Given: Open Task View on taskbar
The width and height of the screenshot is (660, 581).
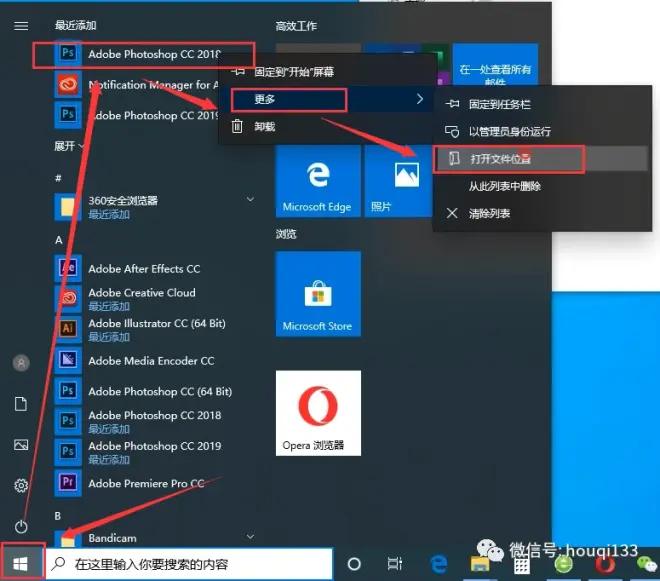Looking at the screenshot, I should 395,563.
